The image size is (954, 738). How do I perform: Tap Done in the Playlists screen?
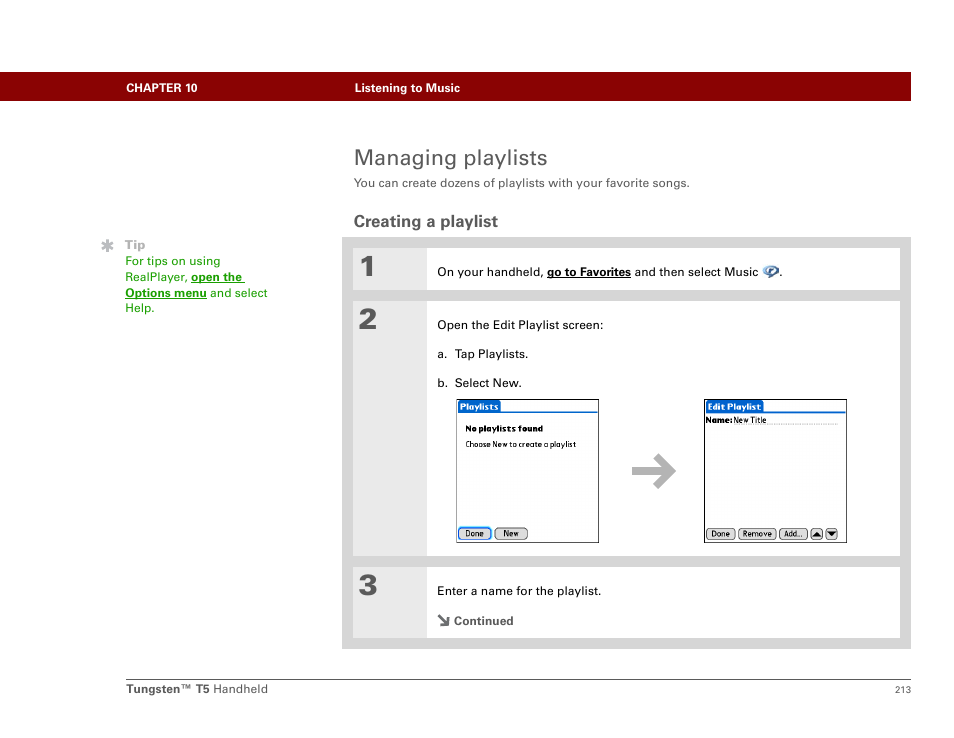tap(474, 534)
